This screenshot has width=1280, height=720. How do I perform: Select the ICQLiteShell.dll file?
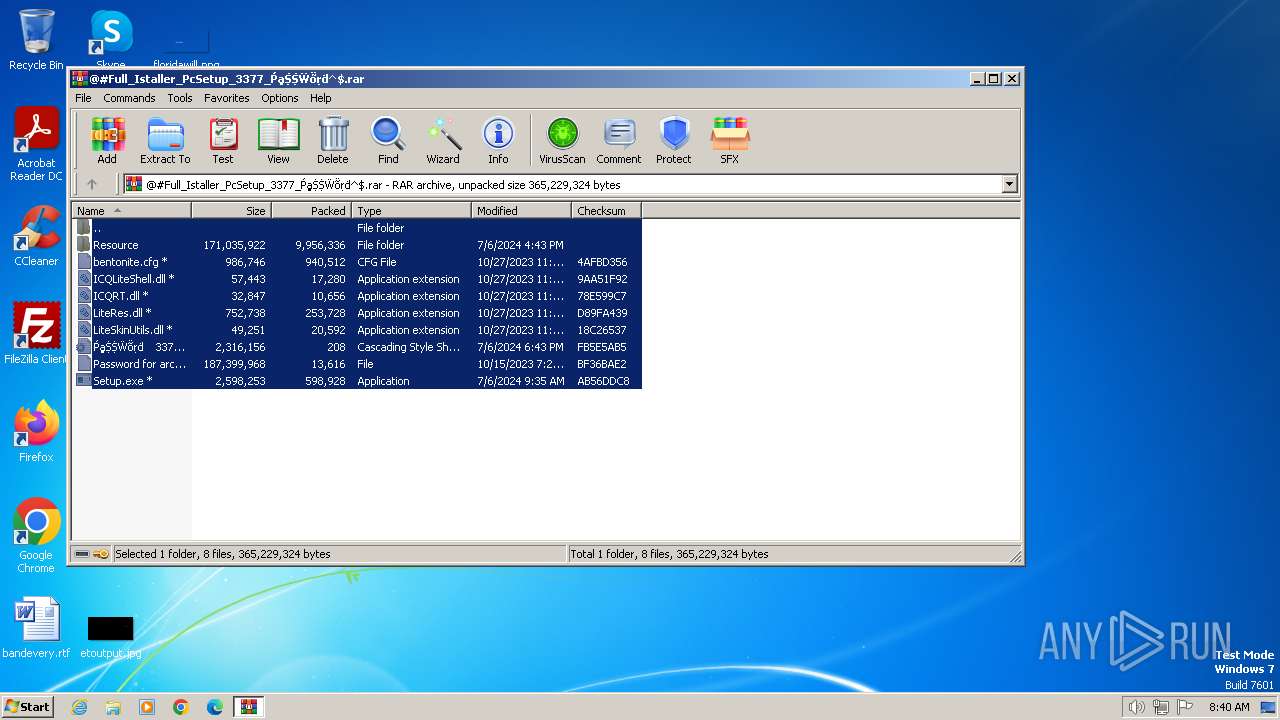click(x=358, y=279)
